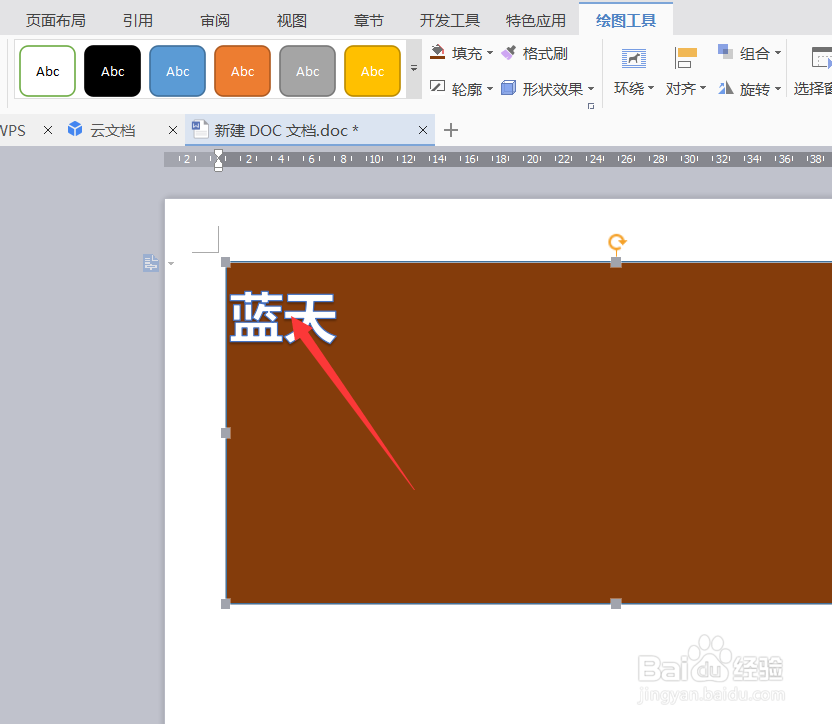The height and width of the screenshot is (724, 832).
Task: Click the 旋转 rotate icon
Action: click(725, 88)
